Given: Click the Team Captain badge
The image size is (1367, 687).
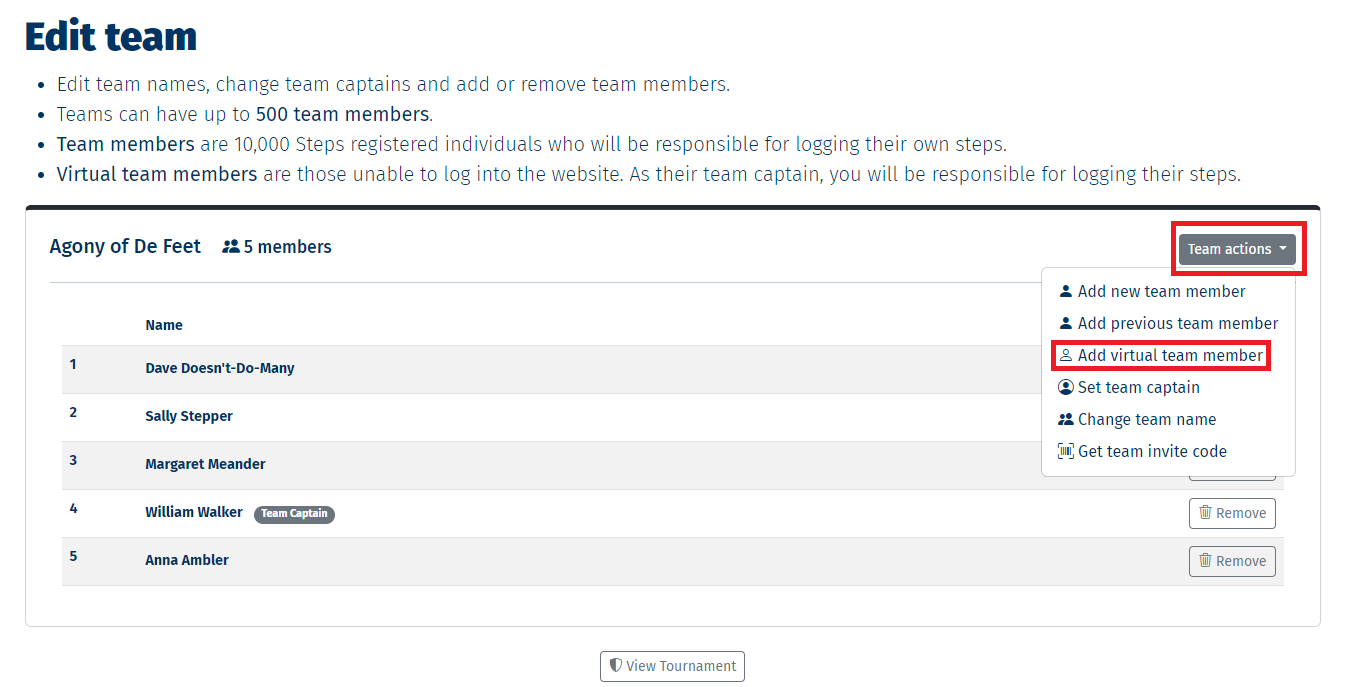Looking at the screenshot, I should click(294, 514).
